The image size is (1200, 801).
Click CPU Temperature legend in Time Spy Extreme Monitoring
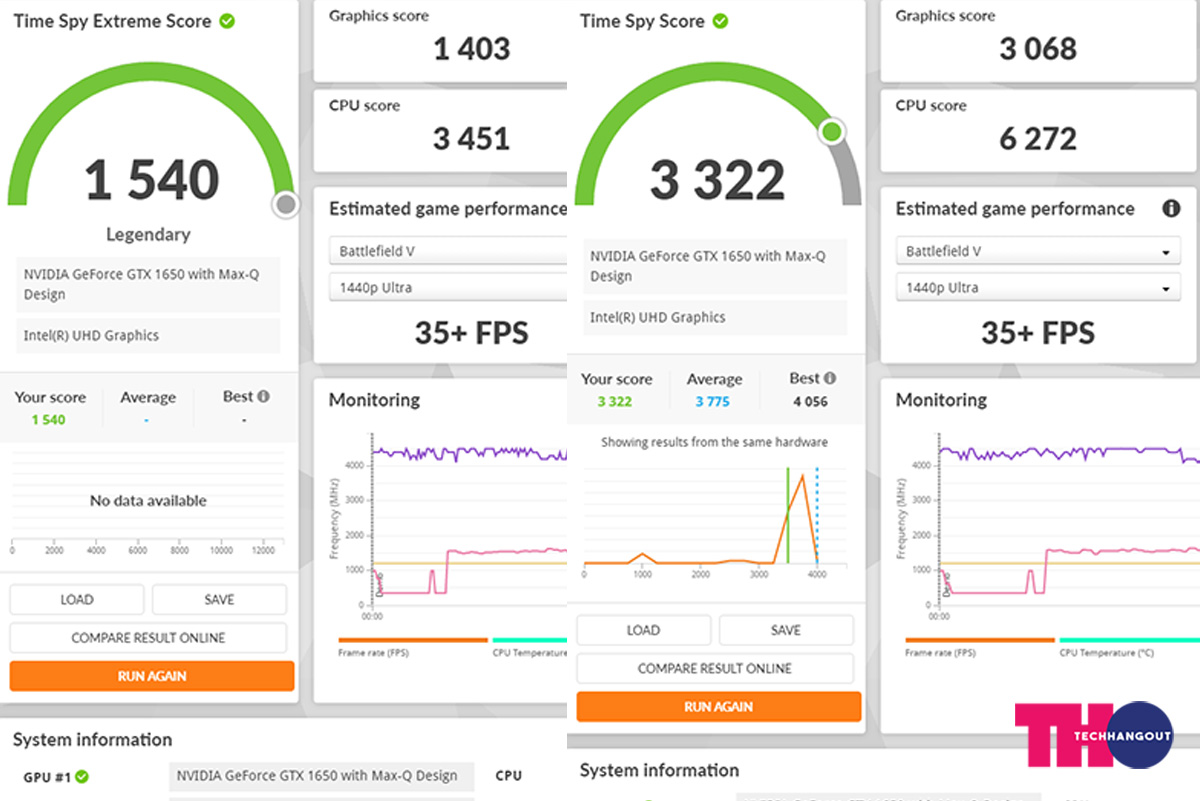pyautogui.click(x=530, y=653)
